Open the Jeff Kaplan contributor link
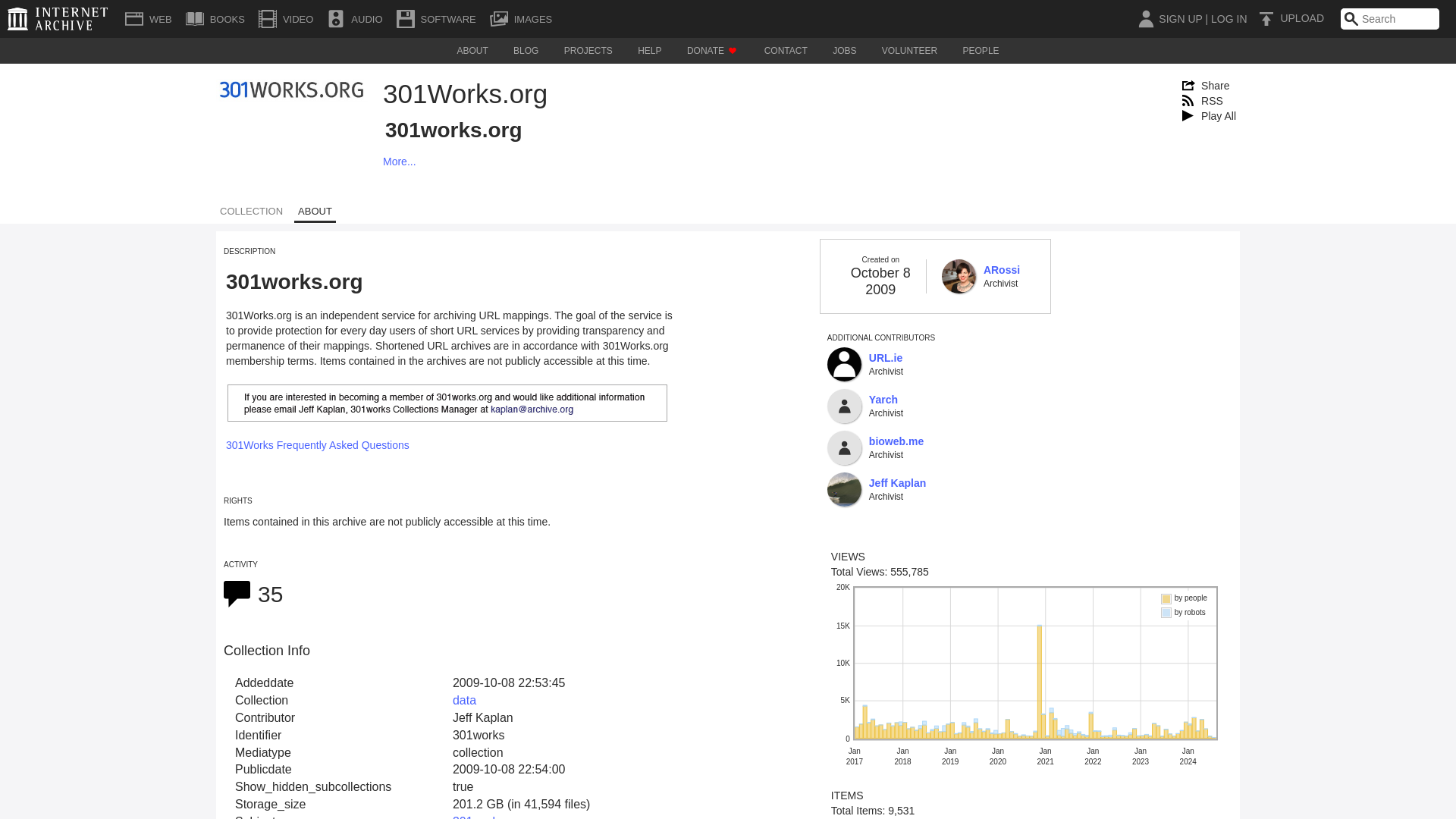Viewport: 1456px width, 819px height. (x=897, y=483)
